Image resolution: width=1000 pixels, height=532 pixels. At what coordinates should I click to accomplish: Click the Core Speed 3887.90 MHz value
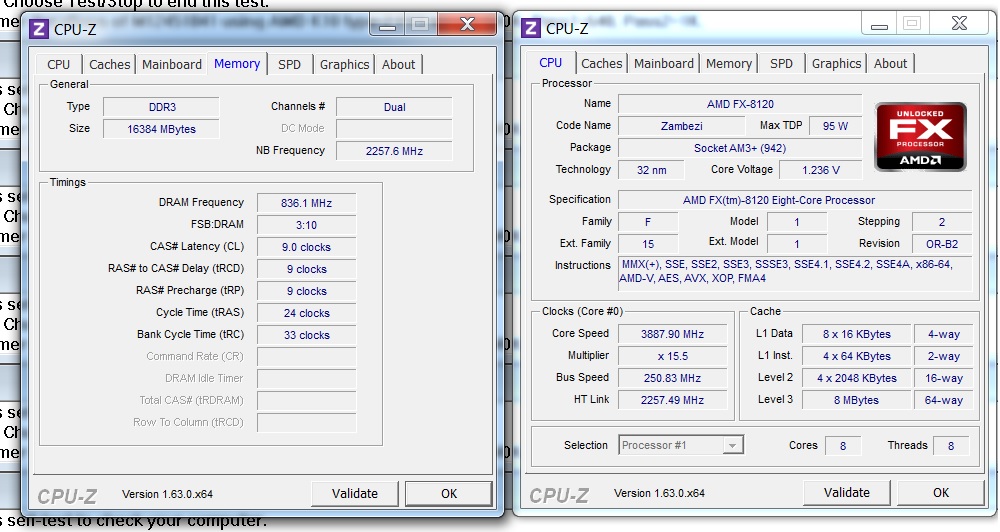click(672, 334)
